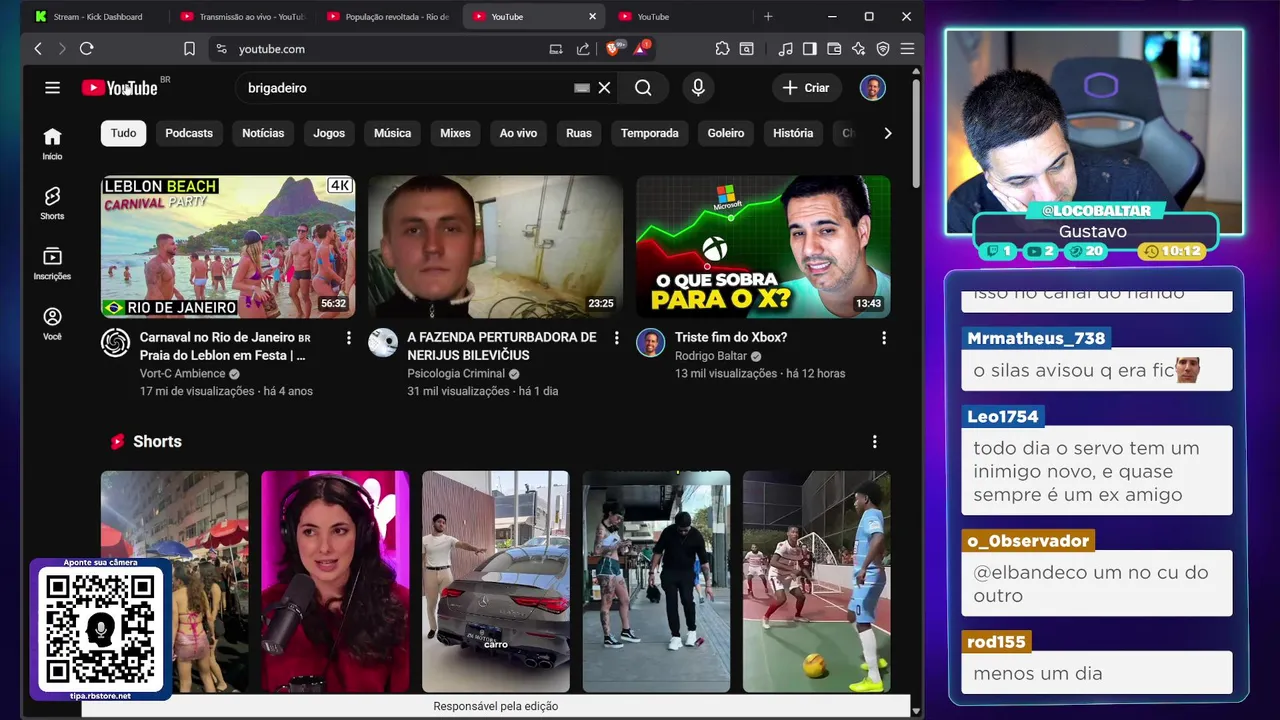Image resolution: width=1280 pixels, height=720 pixels.
Task: Click the Criar button
Action: pyautogui.click(x=806, y=88)
